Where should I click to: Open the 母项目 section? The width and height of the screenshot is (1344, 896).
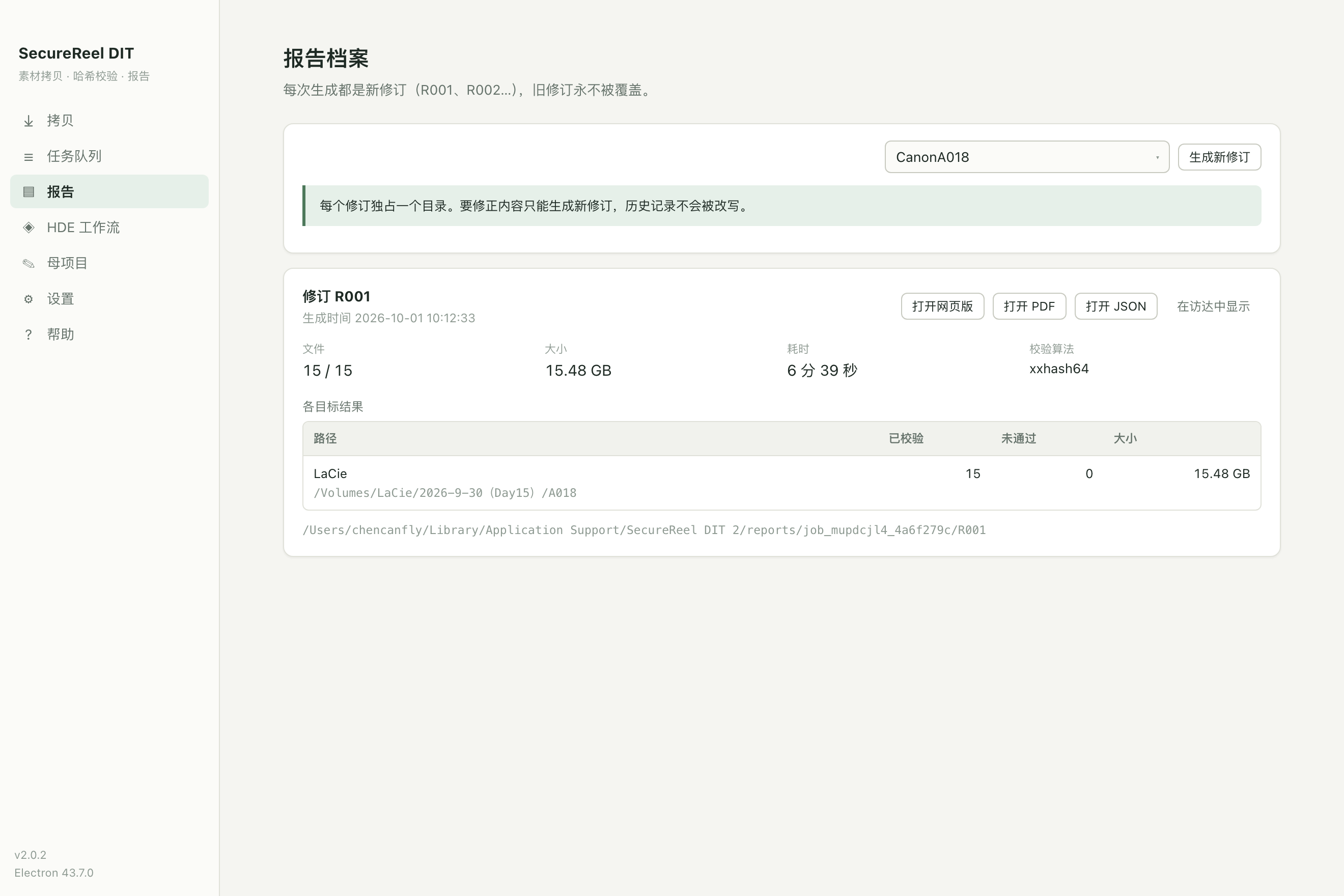point(109,263)
